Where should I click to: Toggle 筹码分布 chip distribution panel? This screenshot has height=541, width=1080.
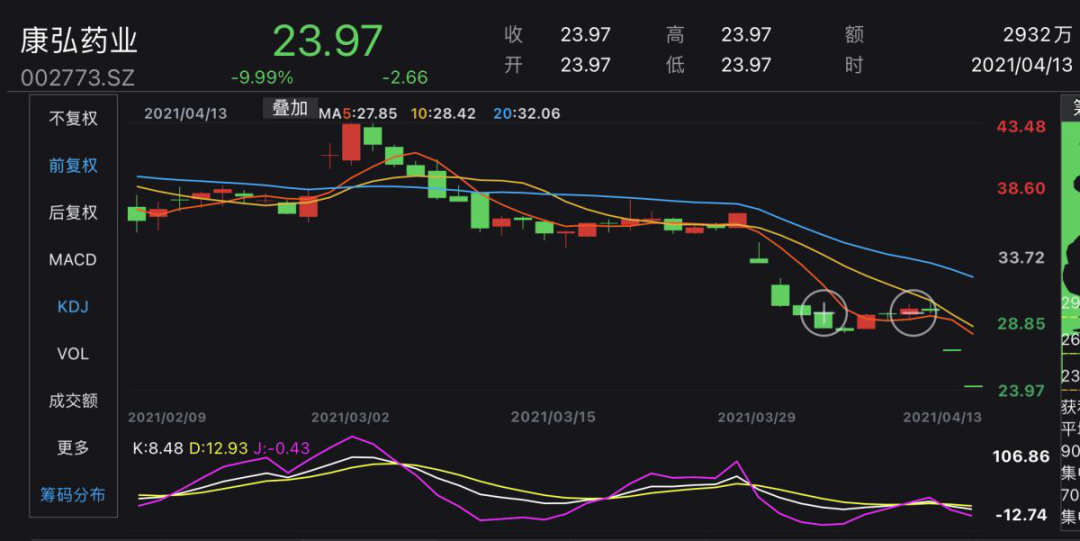pos(73,495)
